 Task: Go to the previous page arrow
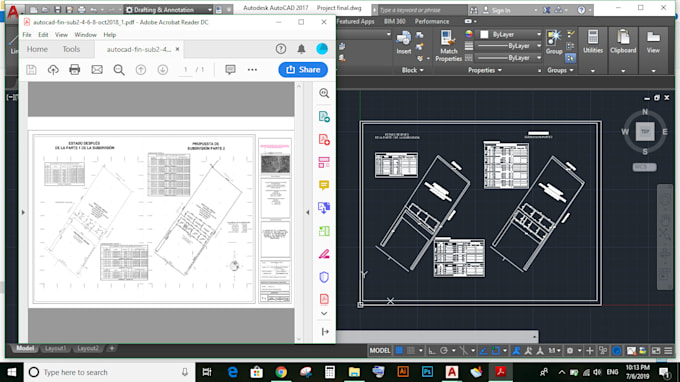coord(141,70)
